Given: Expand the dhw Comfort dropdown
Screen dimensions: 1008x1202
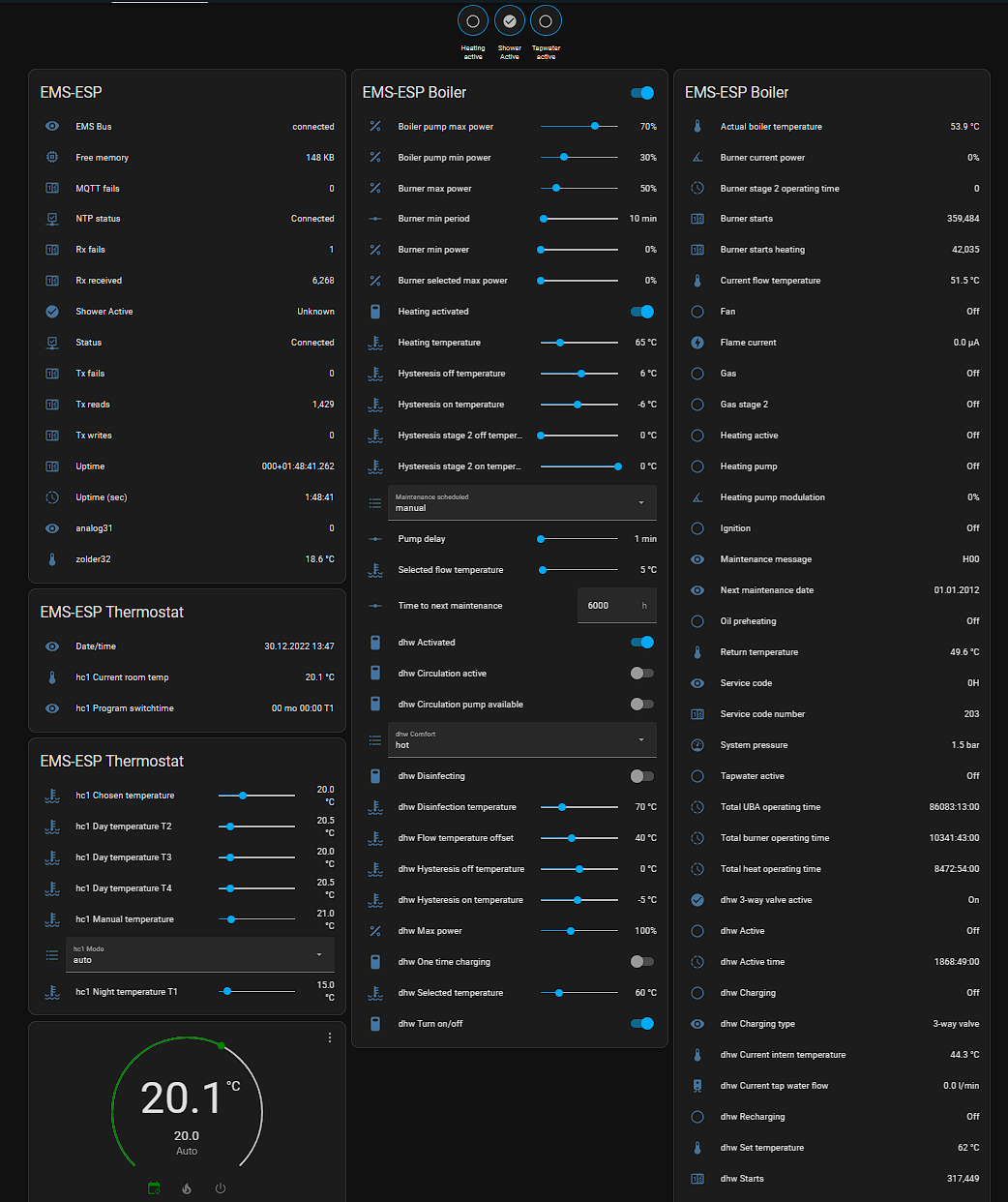Looking at the screenshot, I should [521, 740].
